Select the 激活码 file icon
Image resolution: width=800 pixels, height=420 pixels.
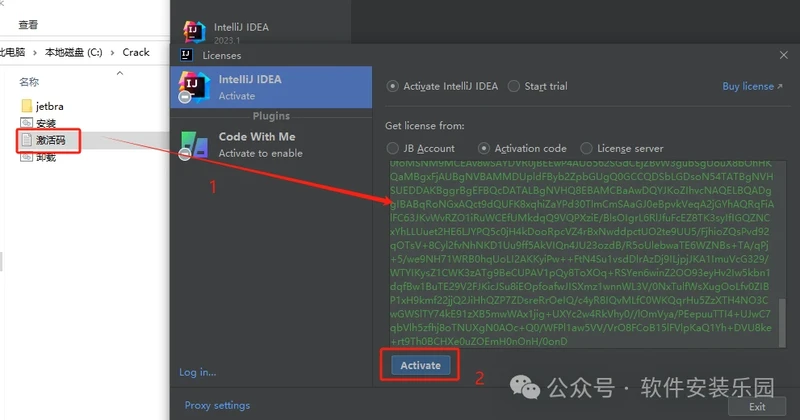click(x=27, y=141)
